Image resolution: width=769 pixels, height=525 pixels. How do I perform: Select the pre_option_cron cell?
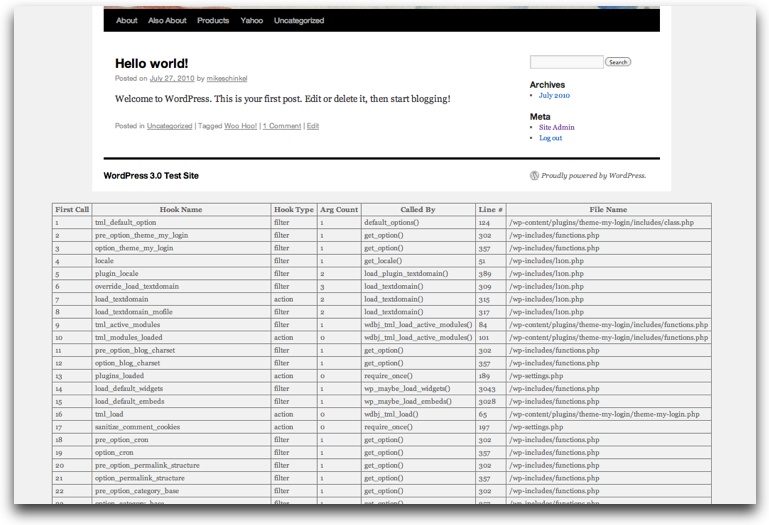coord(181,439)
